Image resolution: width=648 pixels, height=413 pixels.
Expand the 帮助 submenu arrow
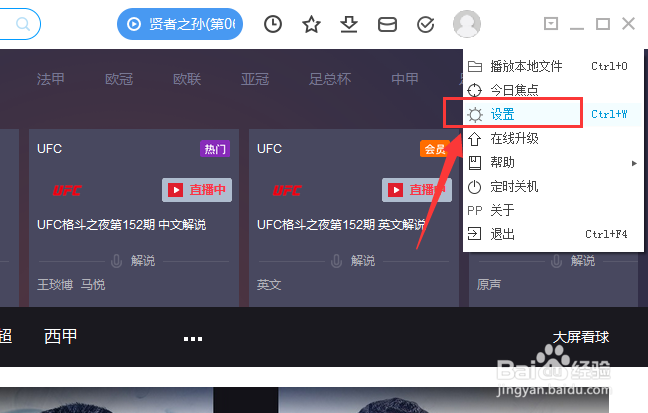(634, 163)
